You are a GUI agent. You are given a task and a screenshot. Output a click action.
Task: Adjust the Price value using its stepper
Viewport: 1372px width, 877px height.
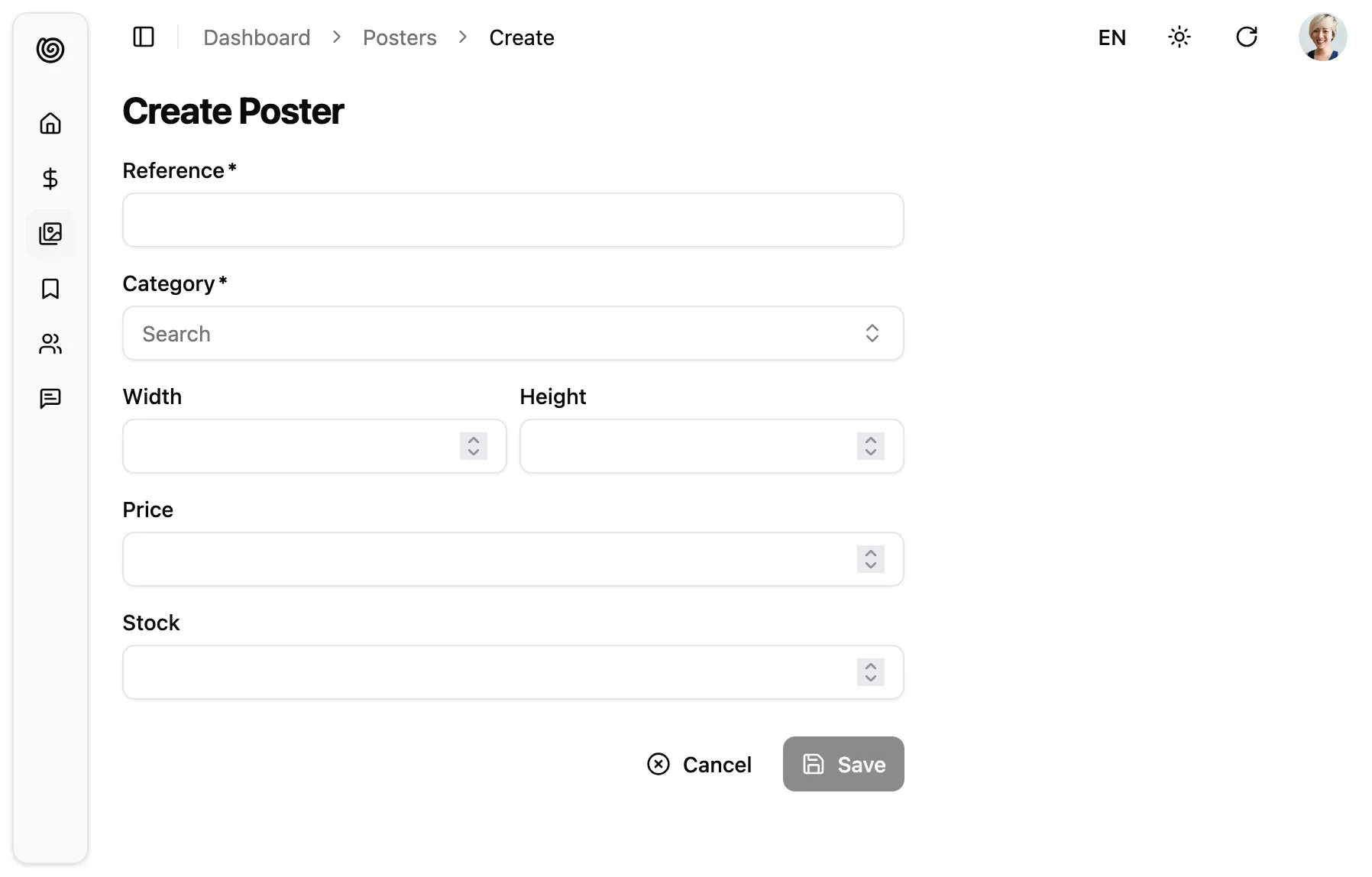tap(870, 559)
